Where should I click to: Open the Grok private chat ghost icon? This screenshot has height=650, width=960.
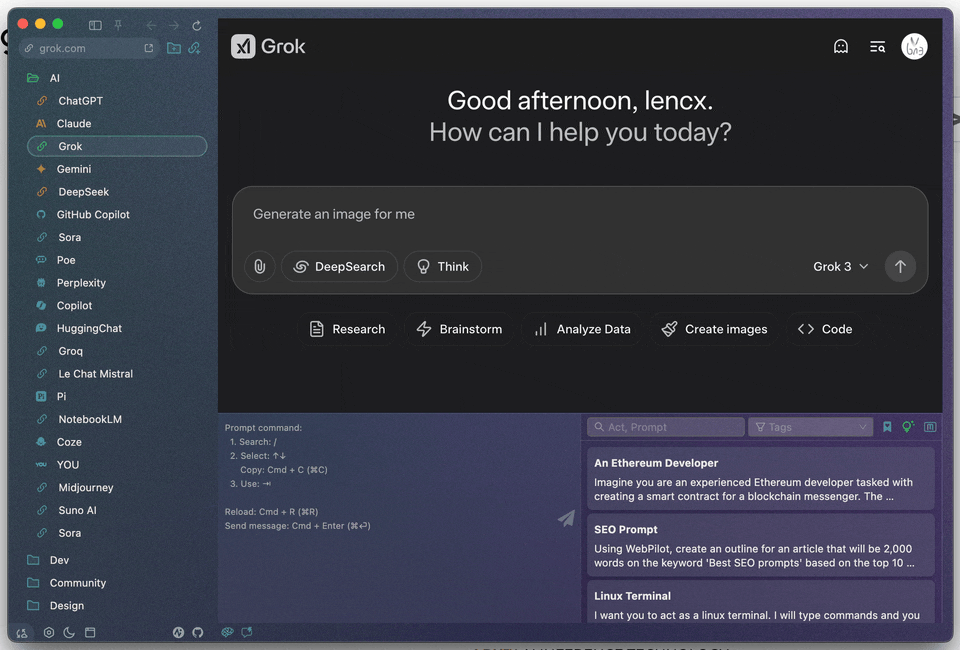pyautogui.click(x=841, y=47)
